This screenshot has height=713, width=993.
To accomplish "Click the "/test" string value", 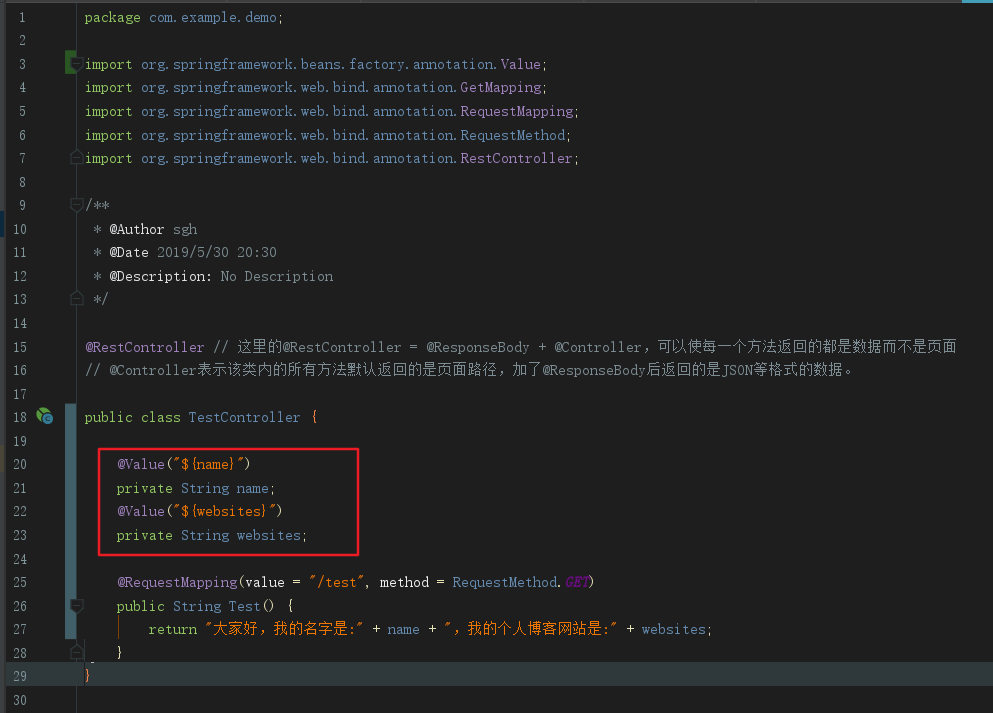I will pyautogui.click(x=336, y=582).
